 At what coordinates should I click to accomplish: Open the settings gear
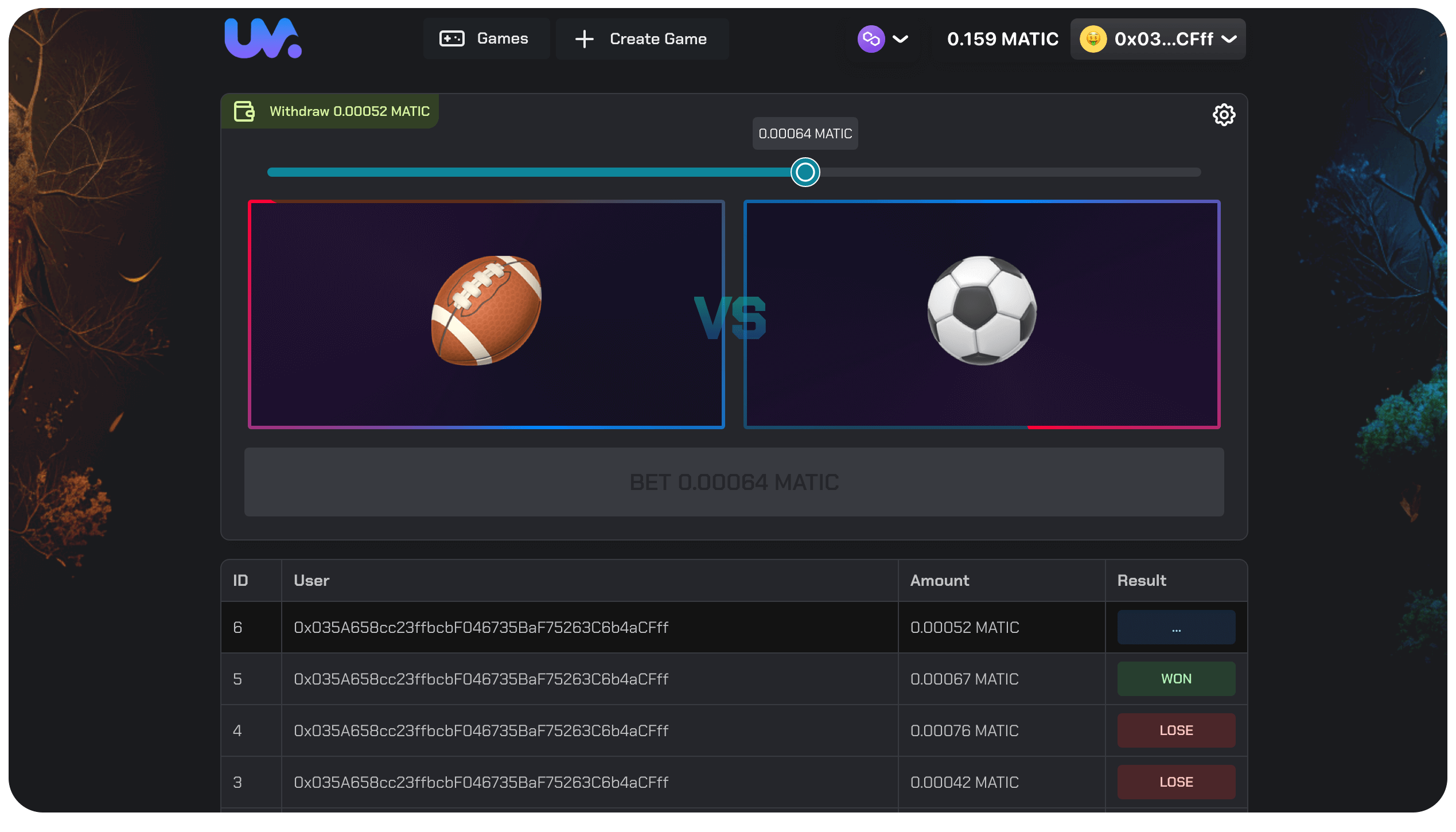1225,115
